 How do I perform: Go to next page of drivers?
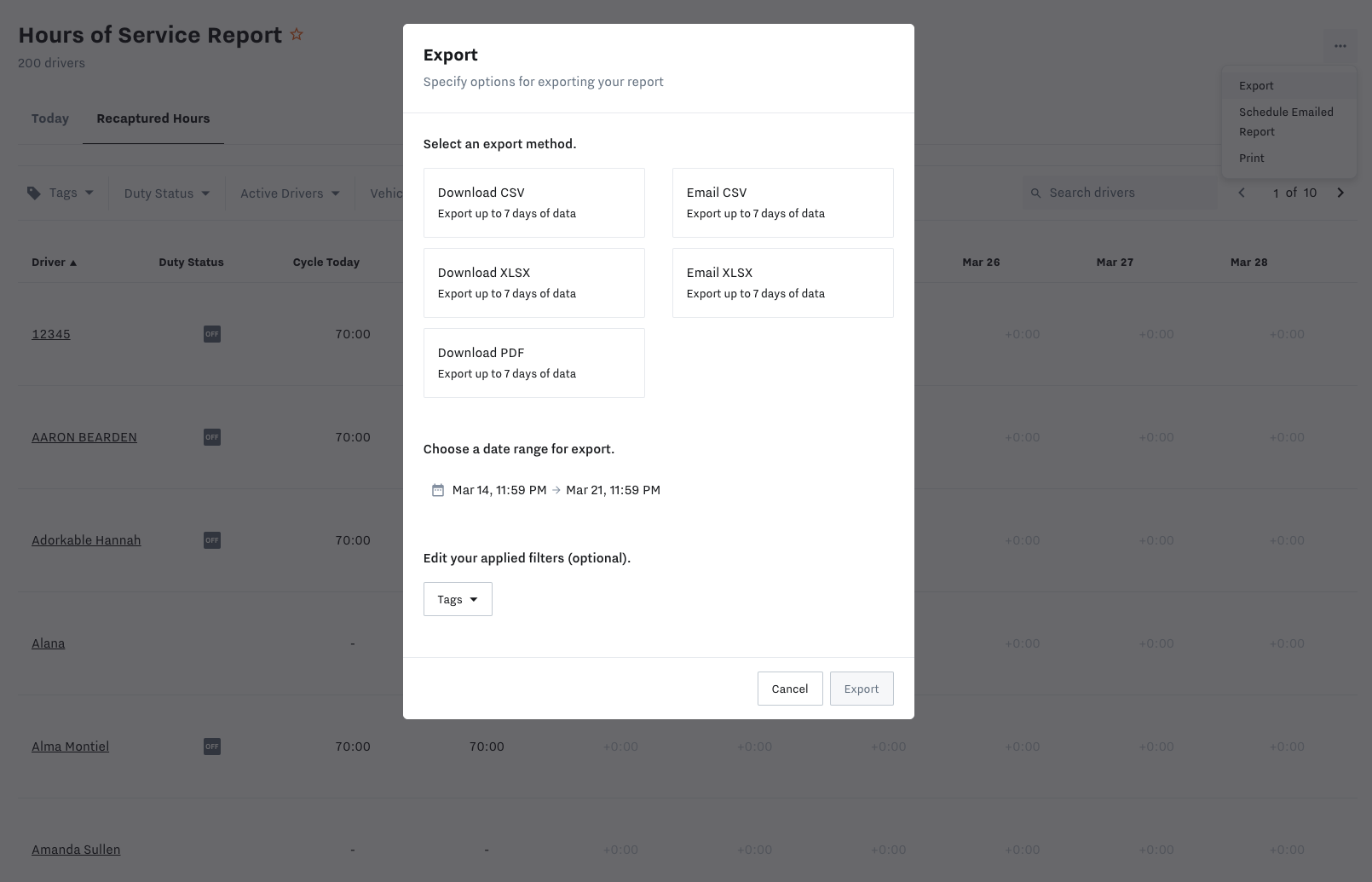pyautogui.click(x=1340, y=193)
